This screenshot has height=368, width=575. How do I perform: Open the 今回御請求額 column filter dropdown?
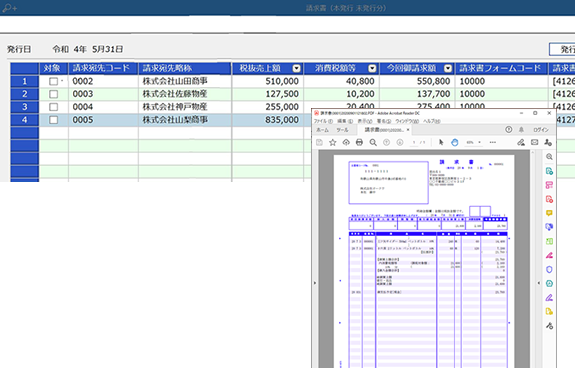click(x=448, y=68)
